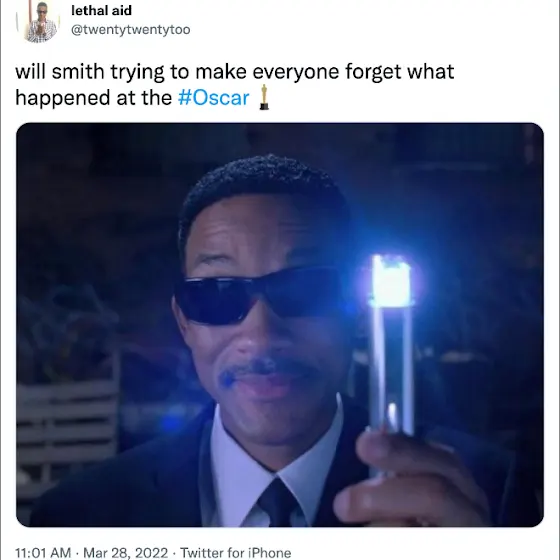Click the 11:01 AM timestamp

(43, 552)
